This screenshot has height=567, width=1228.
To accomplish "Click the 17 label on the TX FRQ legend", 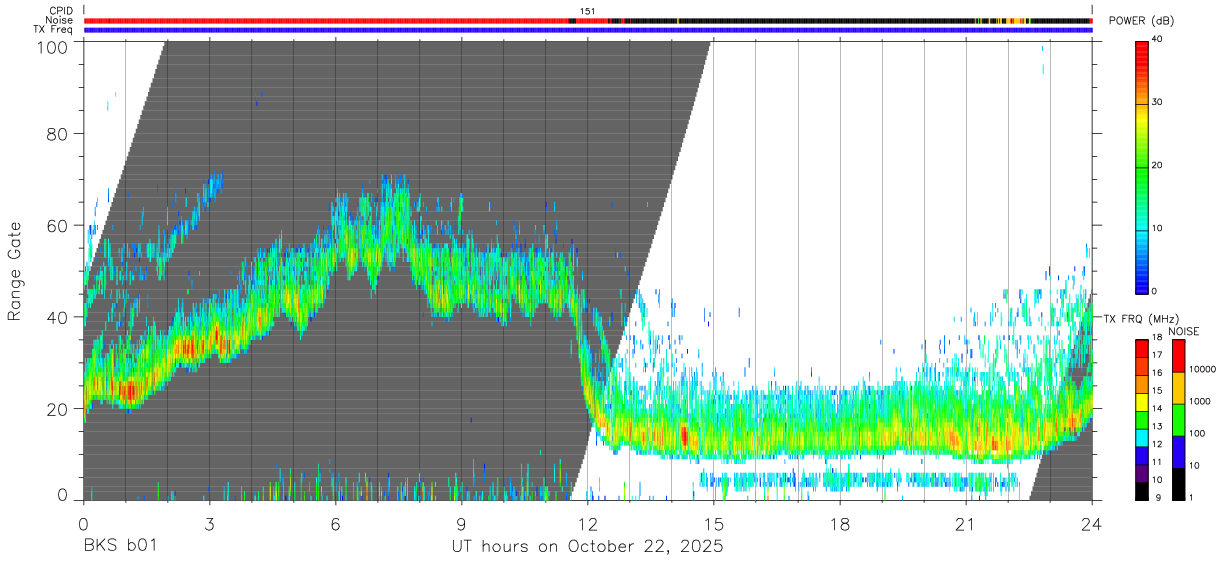I will (1157, 355).
